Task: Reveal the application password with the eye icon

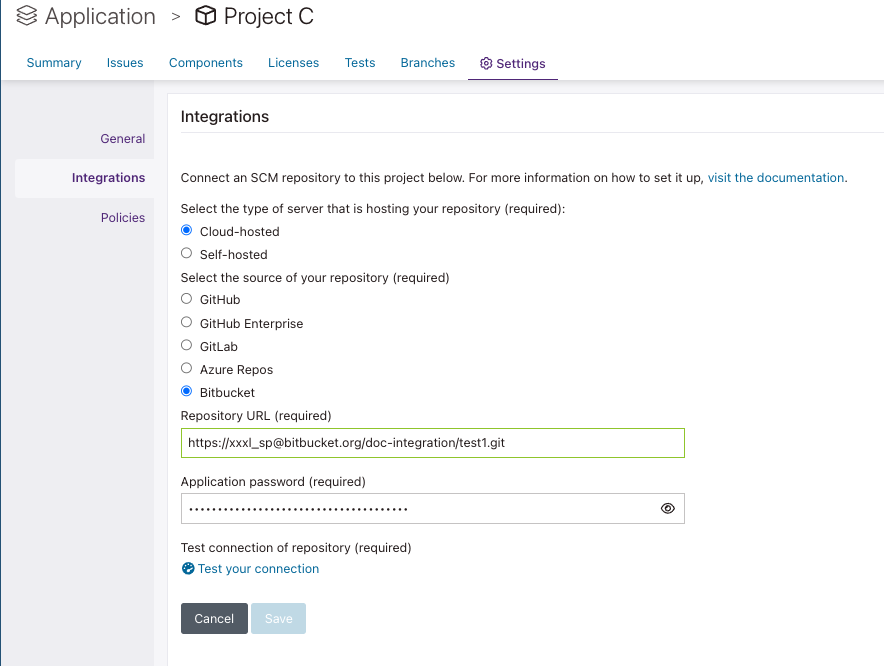Action: (668, 509)
